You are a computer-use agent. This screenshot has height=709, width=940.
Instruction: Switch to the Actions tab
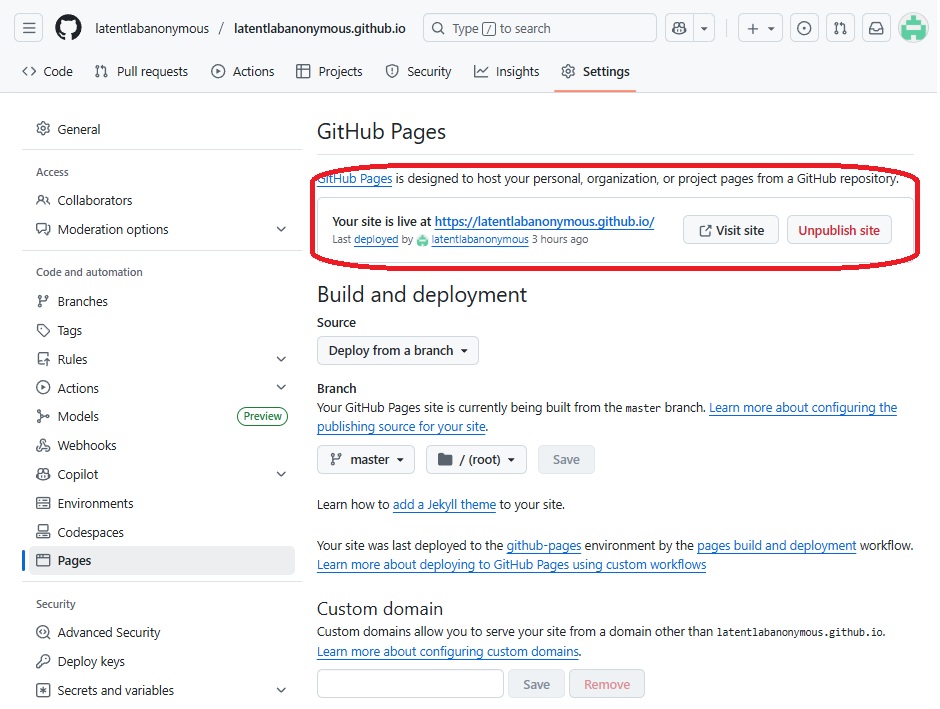(x=242, y=71)
